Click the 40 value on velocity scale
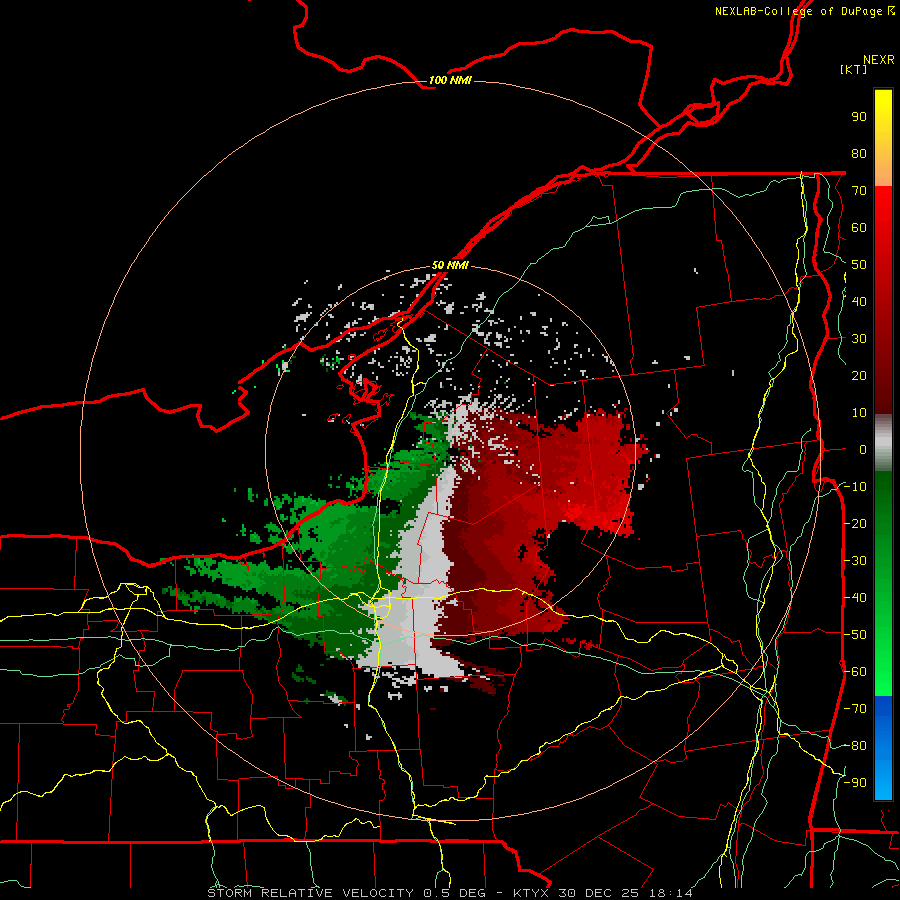Image resolution: width=900 pixels, height=900 pixels. point(859,301)
